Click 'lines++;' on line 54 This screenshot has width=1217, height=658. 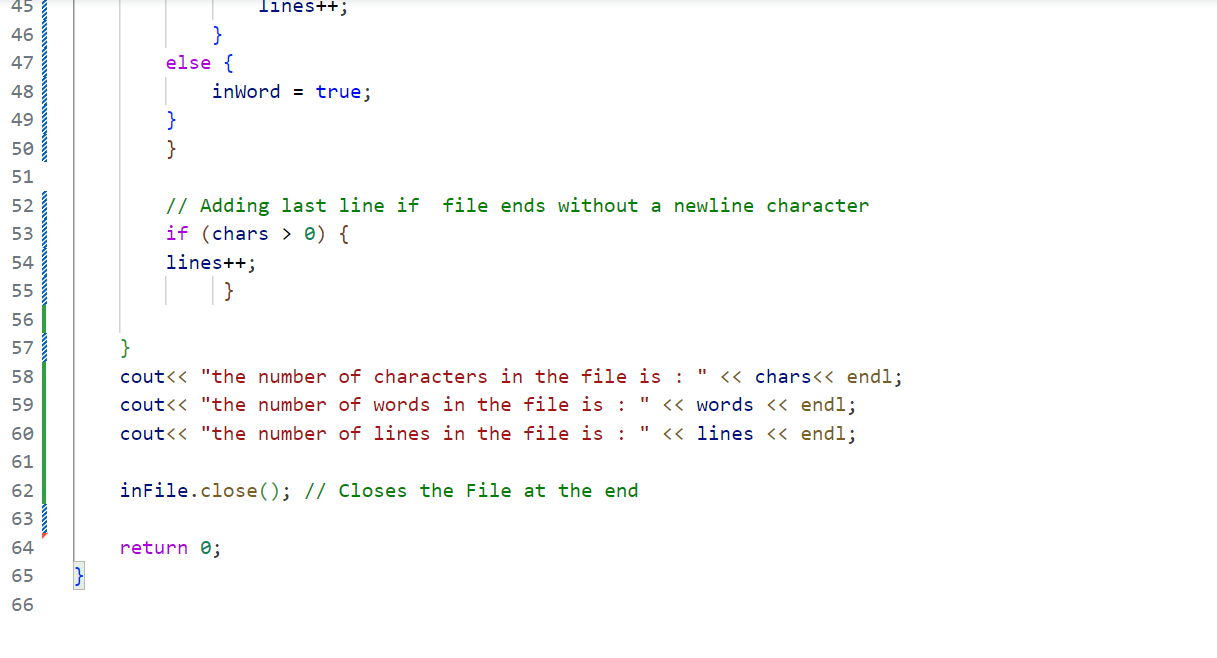[211, 263]
